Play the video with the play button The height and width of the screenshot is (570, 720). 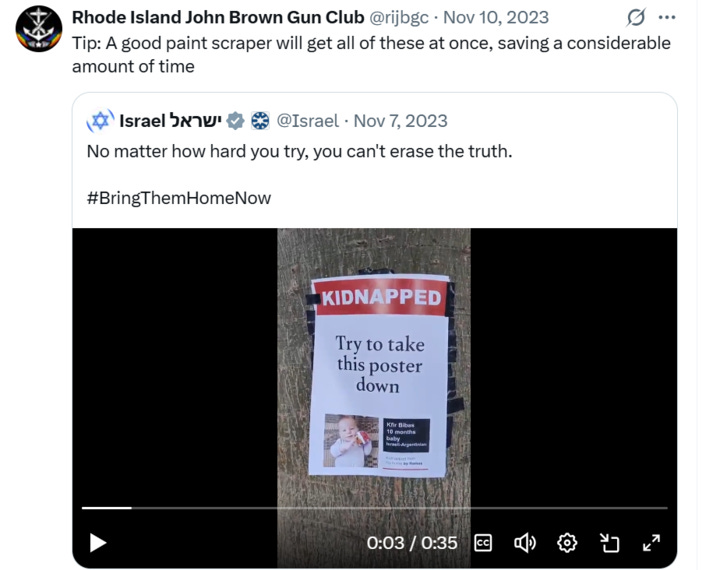(97, 543)
